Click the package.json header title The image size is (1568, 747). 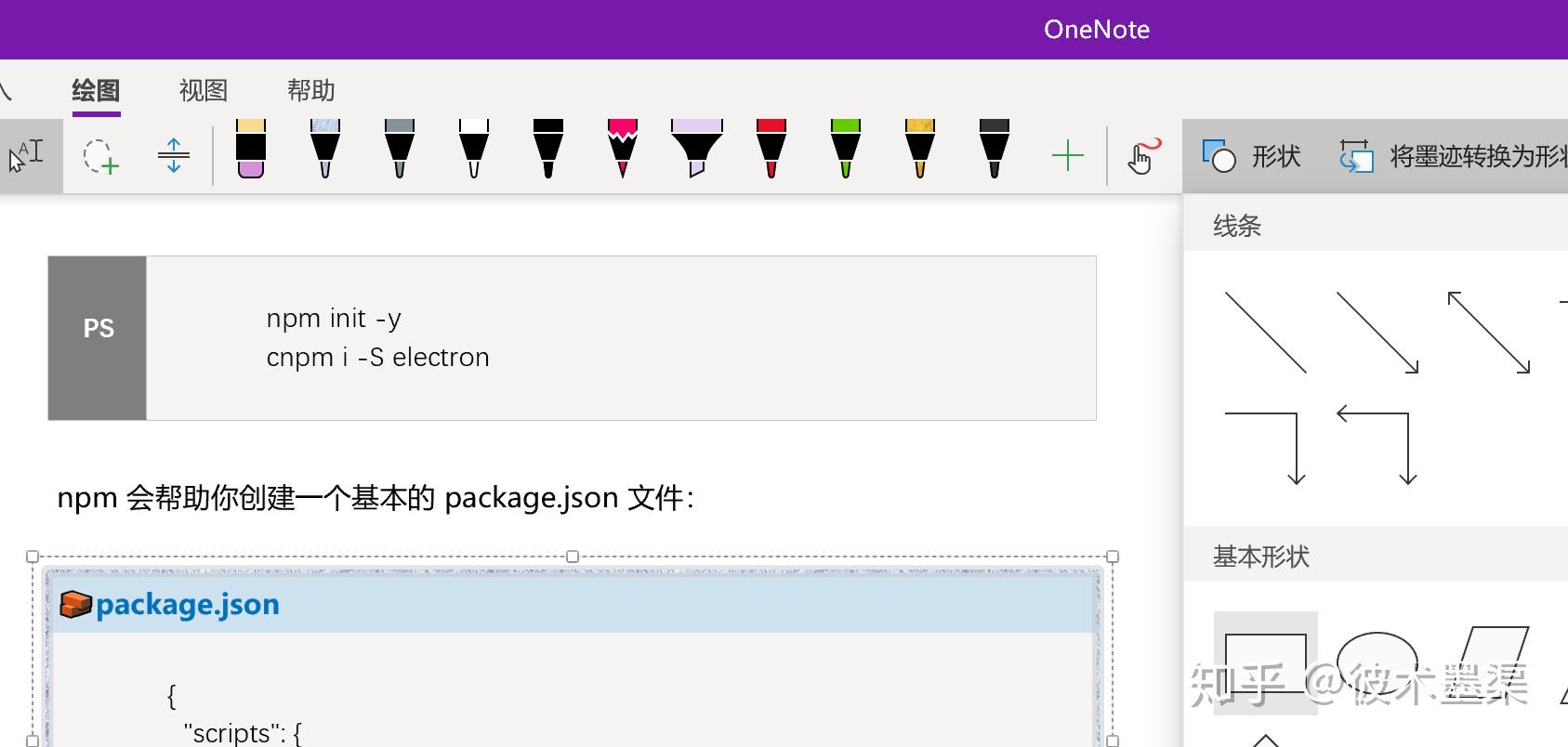tap(188, 605)
